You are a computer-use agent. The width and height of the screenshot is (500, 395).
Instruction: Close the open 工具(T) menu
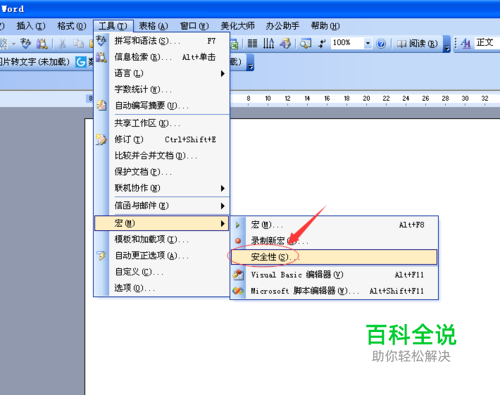point(113,26)
